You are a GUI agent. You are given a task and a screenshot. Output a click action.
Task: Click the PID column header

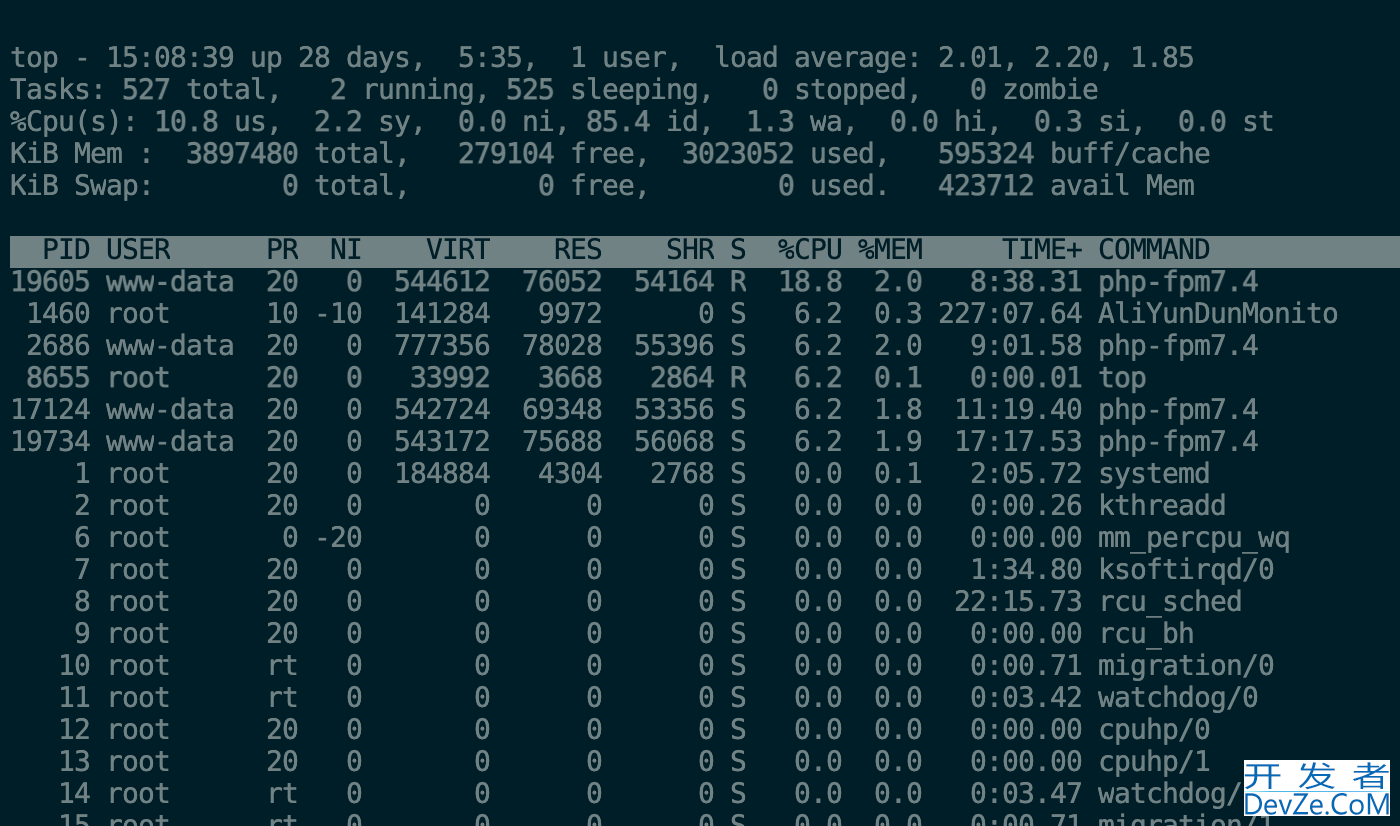[x=66, y=250]
